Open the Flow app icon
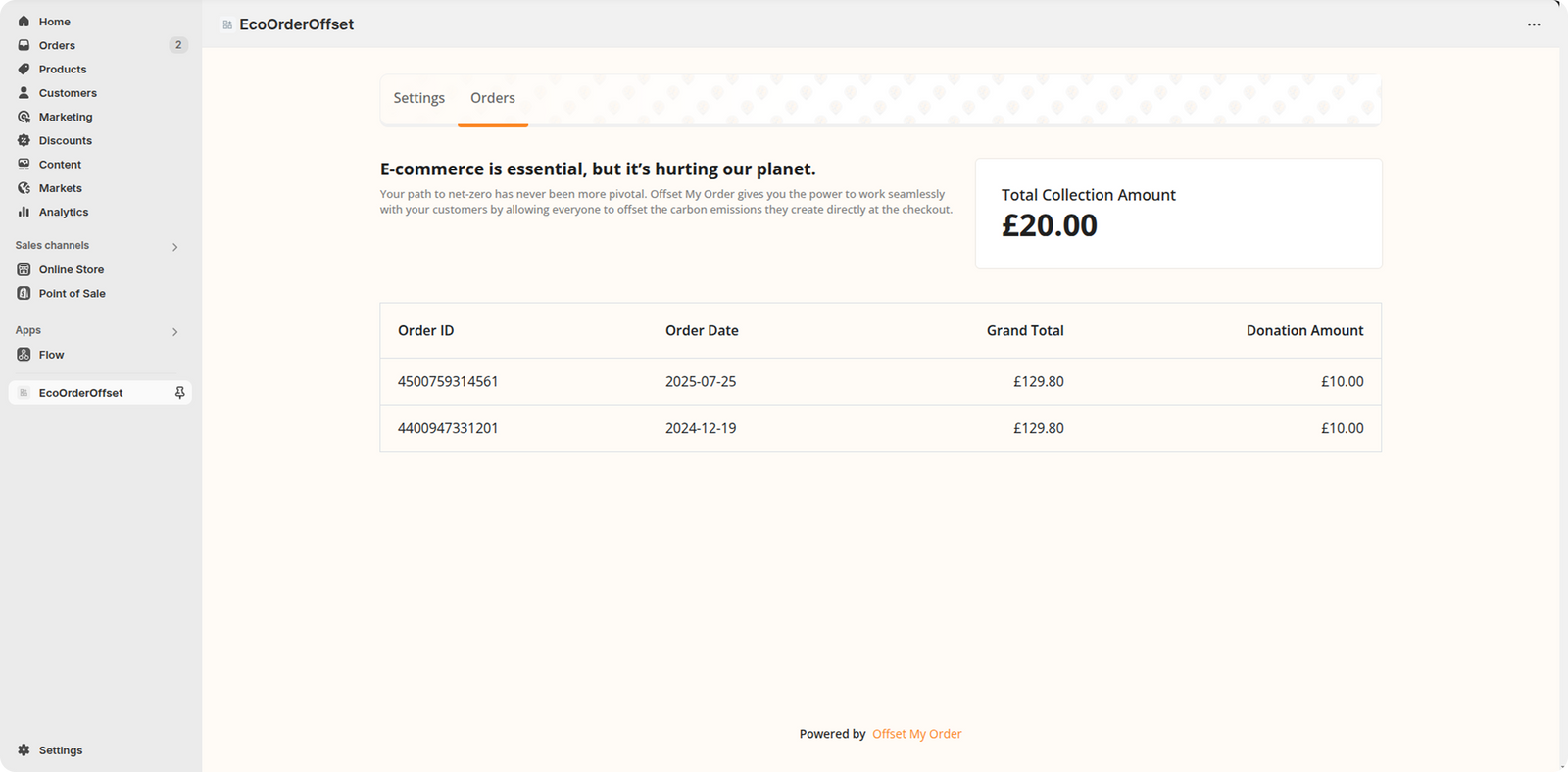1568x772 pixels. click(24, 355)
